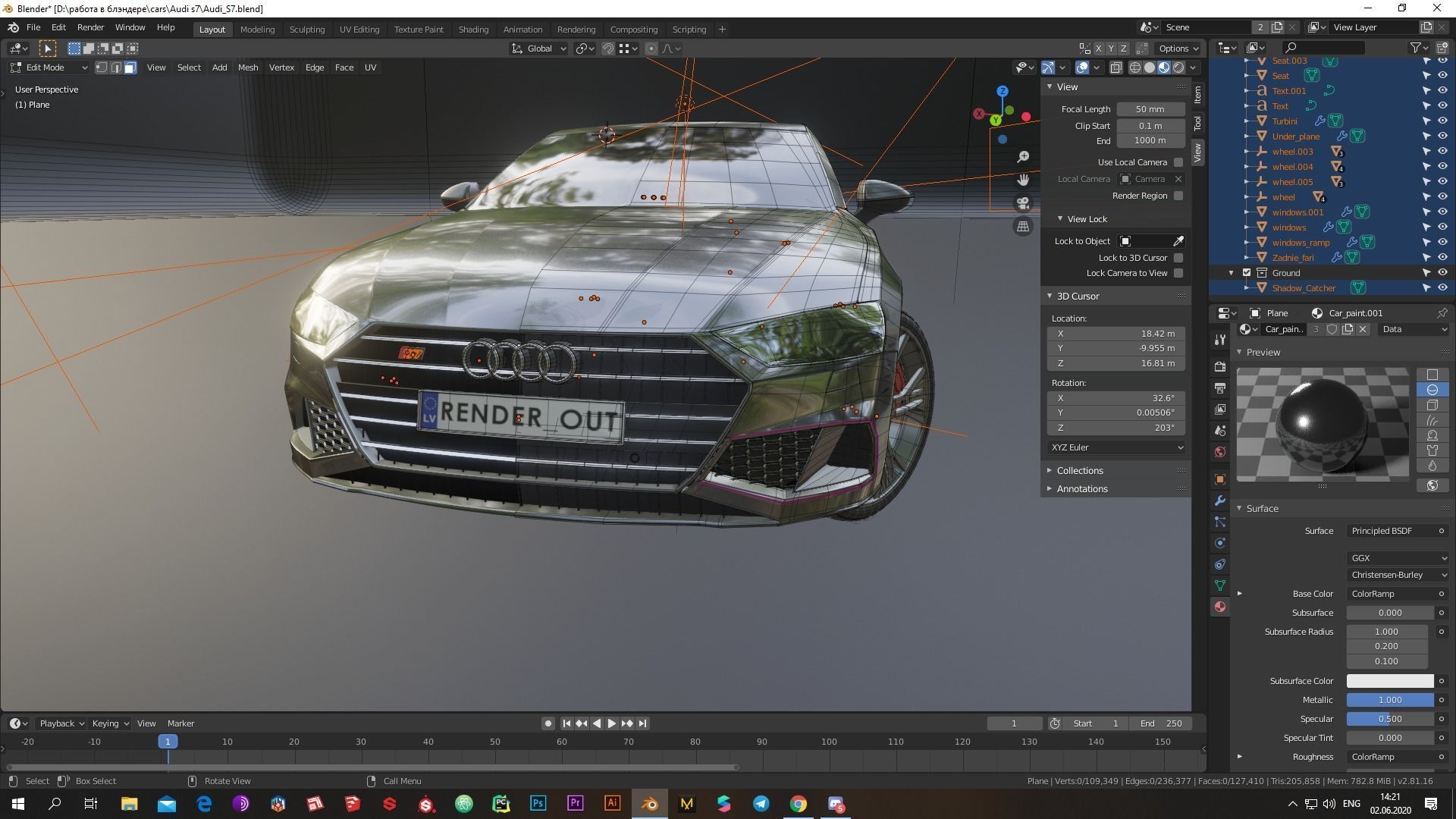Open the GGX distribution dropdown
The image size is (1456, 819).
click(1398, 558)
